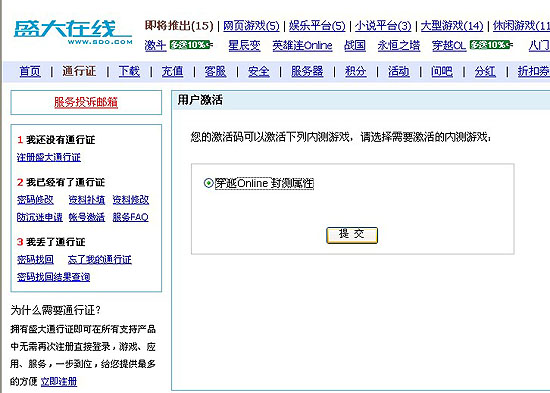Screen dimensions: 550x393
Task: Select the 穿越Online 封测属性 radio button
Action: 208,183
